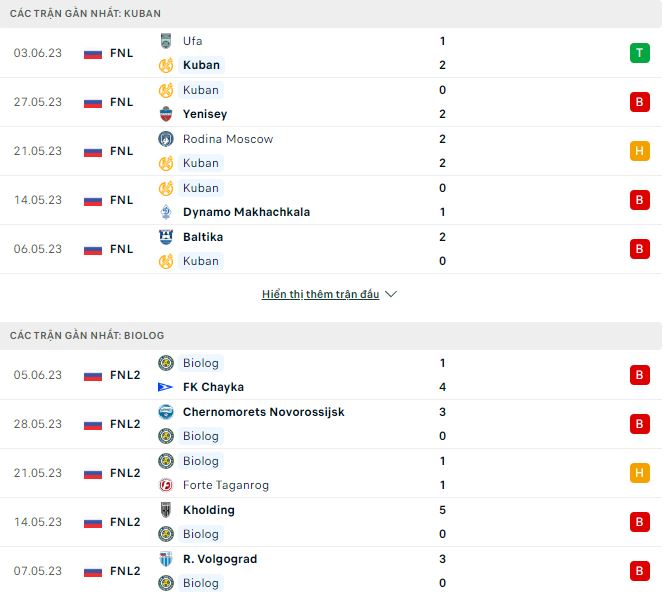The image size is (667, 595).
Task: Open FNL2 league on 05.06.23 row
Action: [x=125, y=375]
